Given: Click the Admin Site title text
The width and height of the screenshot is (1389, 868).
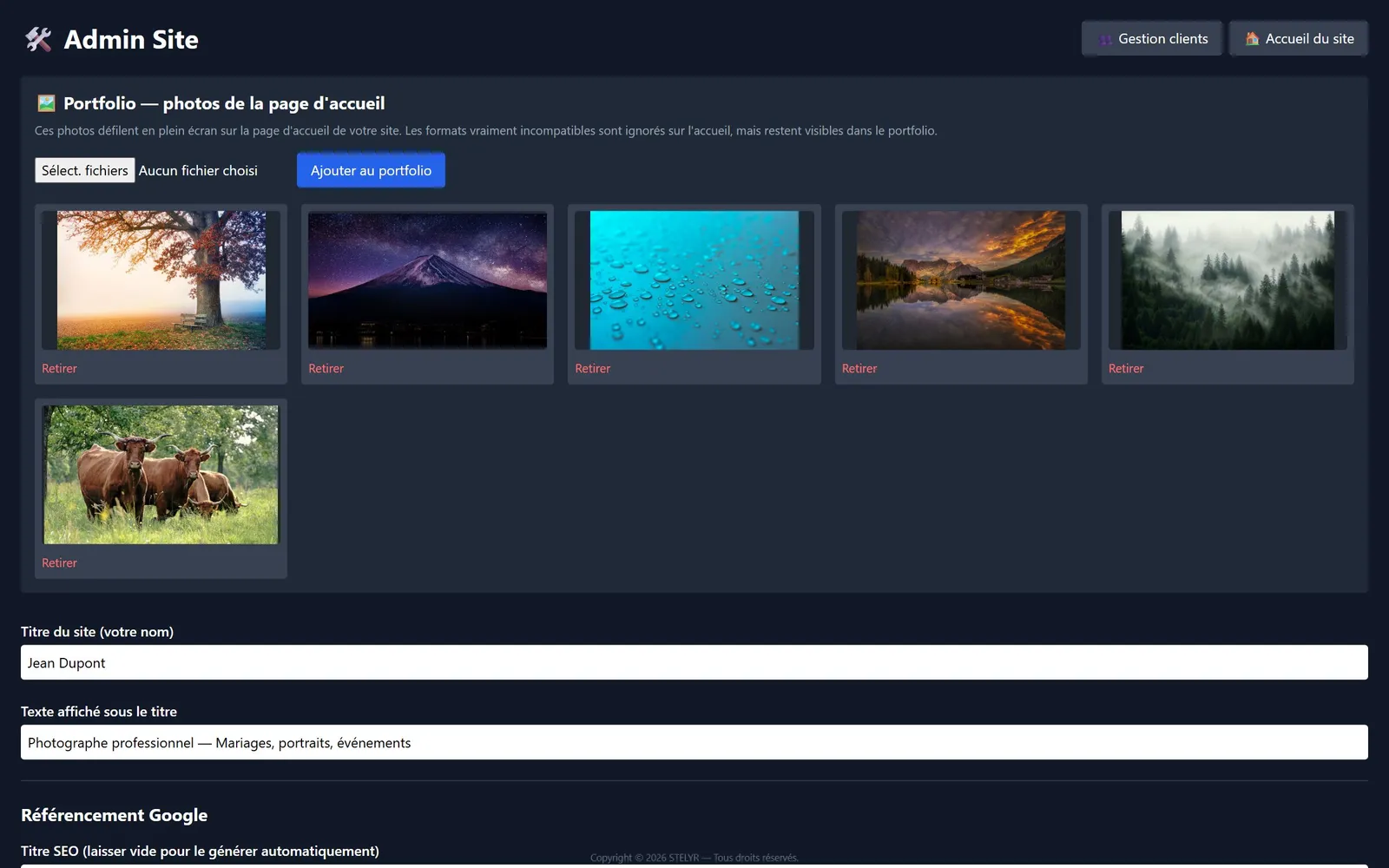Looking at the screenshot, I should 131,39.
